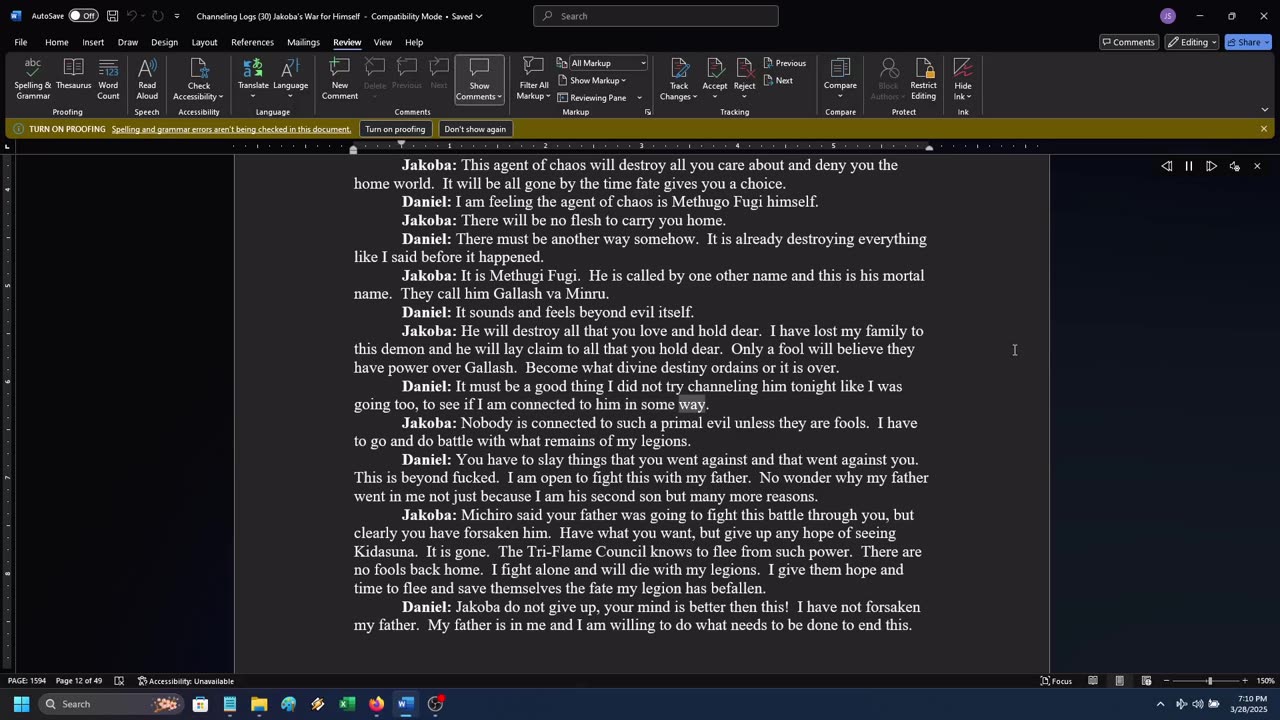The height and width of the screenshot is (720, 1280).
Task: Click the Check Accessibility icon
Action: coord(199,69)
